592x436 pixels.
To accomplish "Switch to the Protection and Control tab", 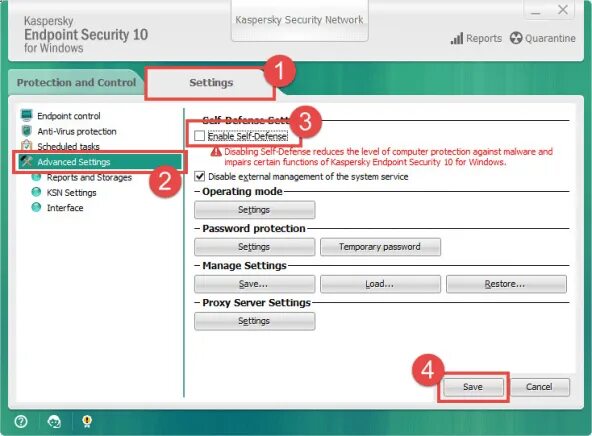I will click(x=76, y=82).
